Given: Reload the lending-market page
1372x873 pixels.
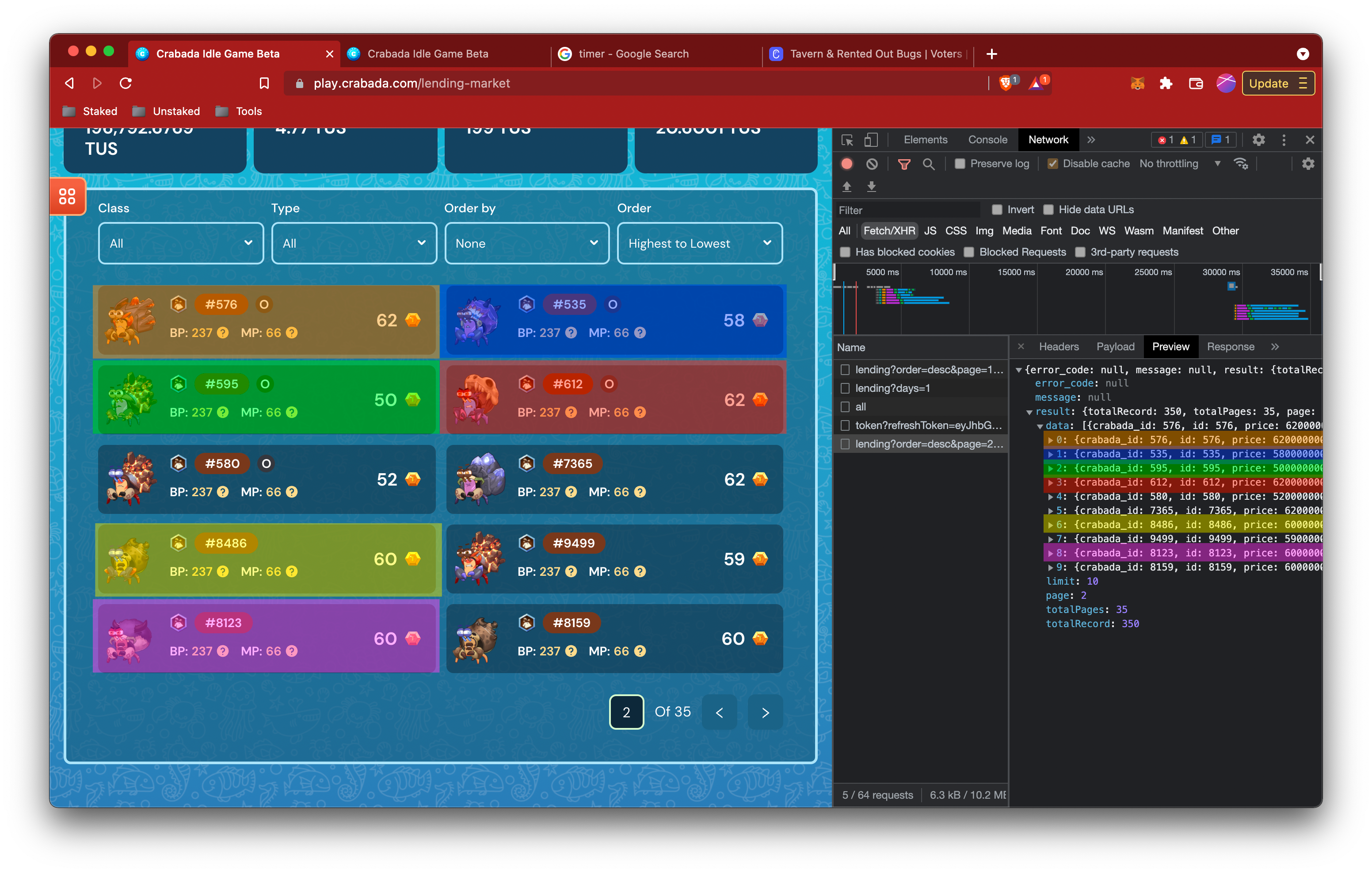Looking at the screenshot, I should tap(126, 83).
